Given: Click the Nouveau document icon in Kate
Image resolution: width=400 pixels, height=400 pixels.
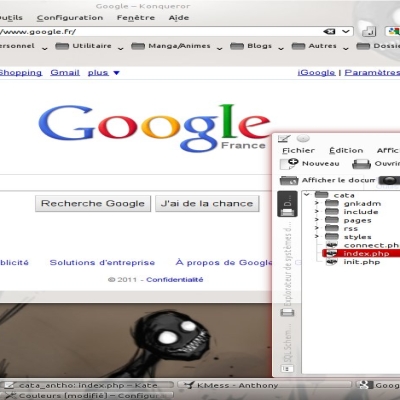Looking at the screenshot, I should (289, 164).
